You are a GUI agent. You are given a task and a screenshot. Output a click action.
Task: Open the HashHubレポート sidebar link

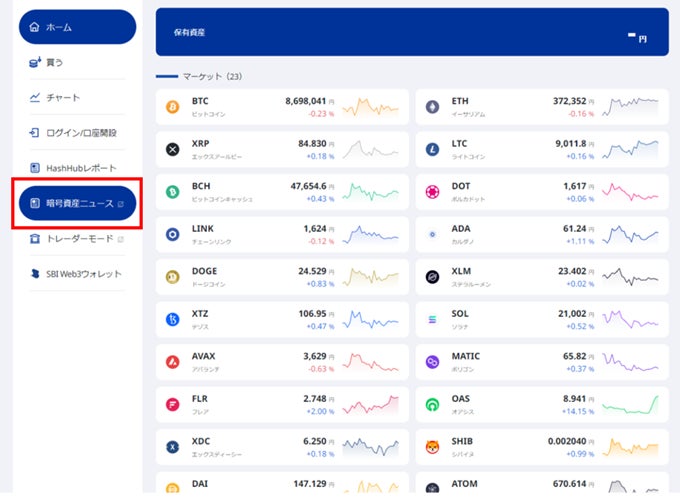[x=77, y=167]
